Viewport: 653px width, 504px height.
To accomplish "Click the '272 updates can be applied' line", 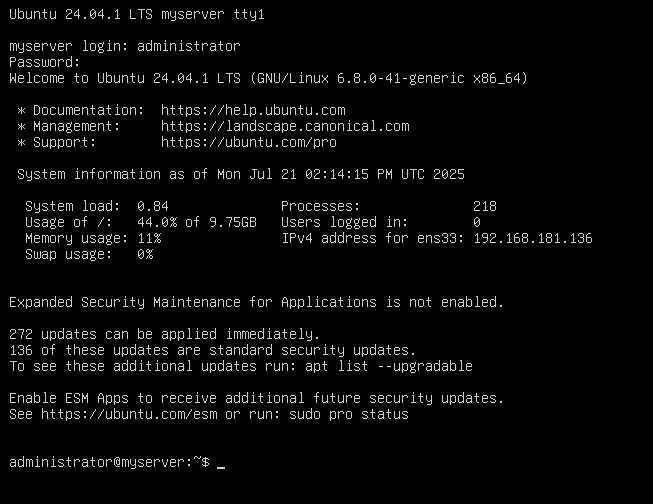I will click(164, 334).
